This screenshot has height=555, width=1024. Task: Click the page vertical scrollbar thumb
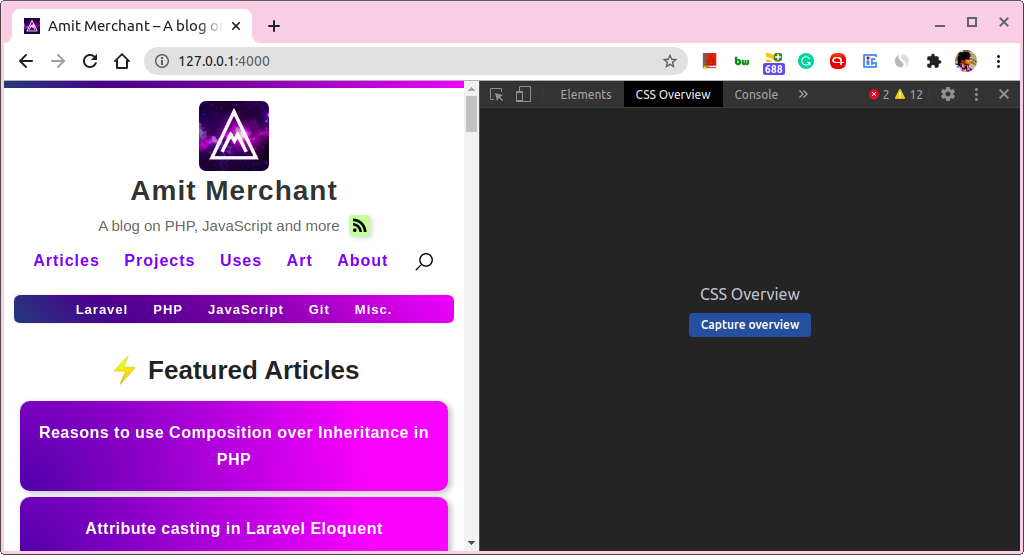pos(472,114)
